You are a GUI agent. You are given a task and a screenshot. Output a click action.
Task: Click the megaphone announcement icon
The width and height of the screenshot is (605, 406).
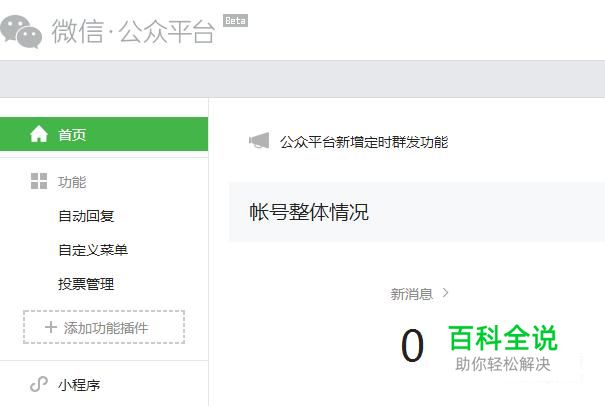coord(259,140)
